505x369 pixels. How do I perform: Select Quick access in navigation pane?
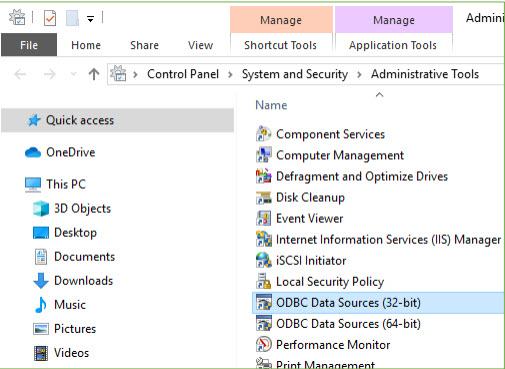tap(117, 120)
